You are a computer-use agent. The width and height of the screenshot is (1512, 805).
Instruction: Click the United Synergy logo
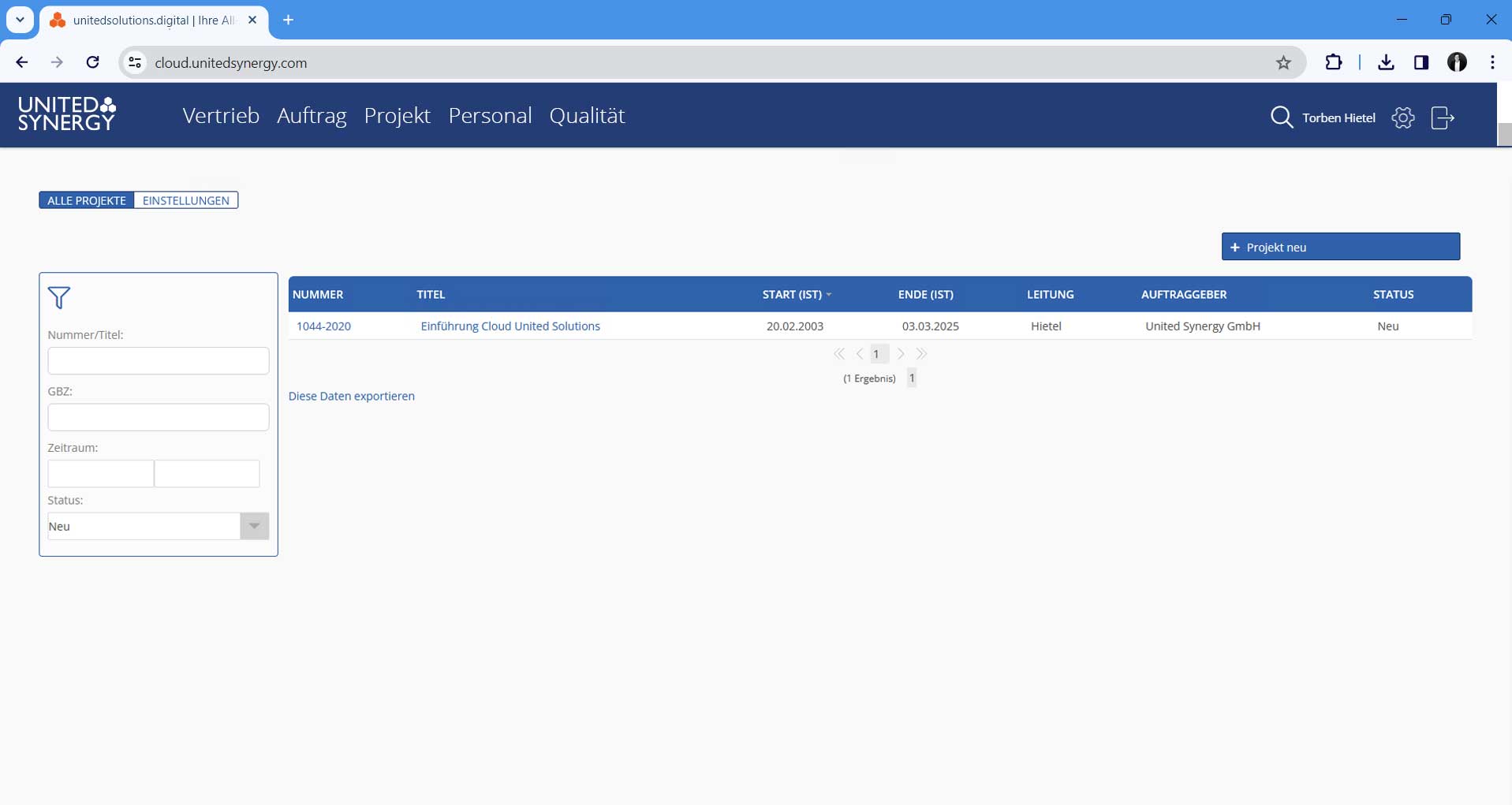pyautogui.click(x=67, y=114)
